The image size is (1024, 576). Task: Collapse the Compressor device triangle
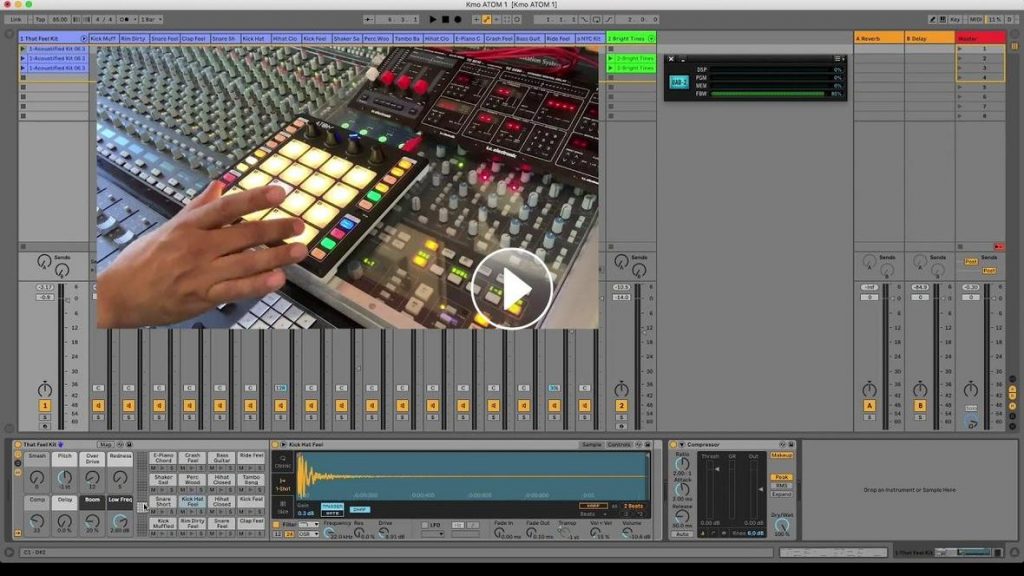coord(682,445)
